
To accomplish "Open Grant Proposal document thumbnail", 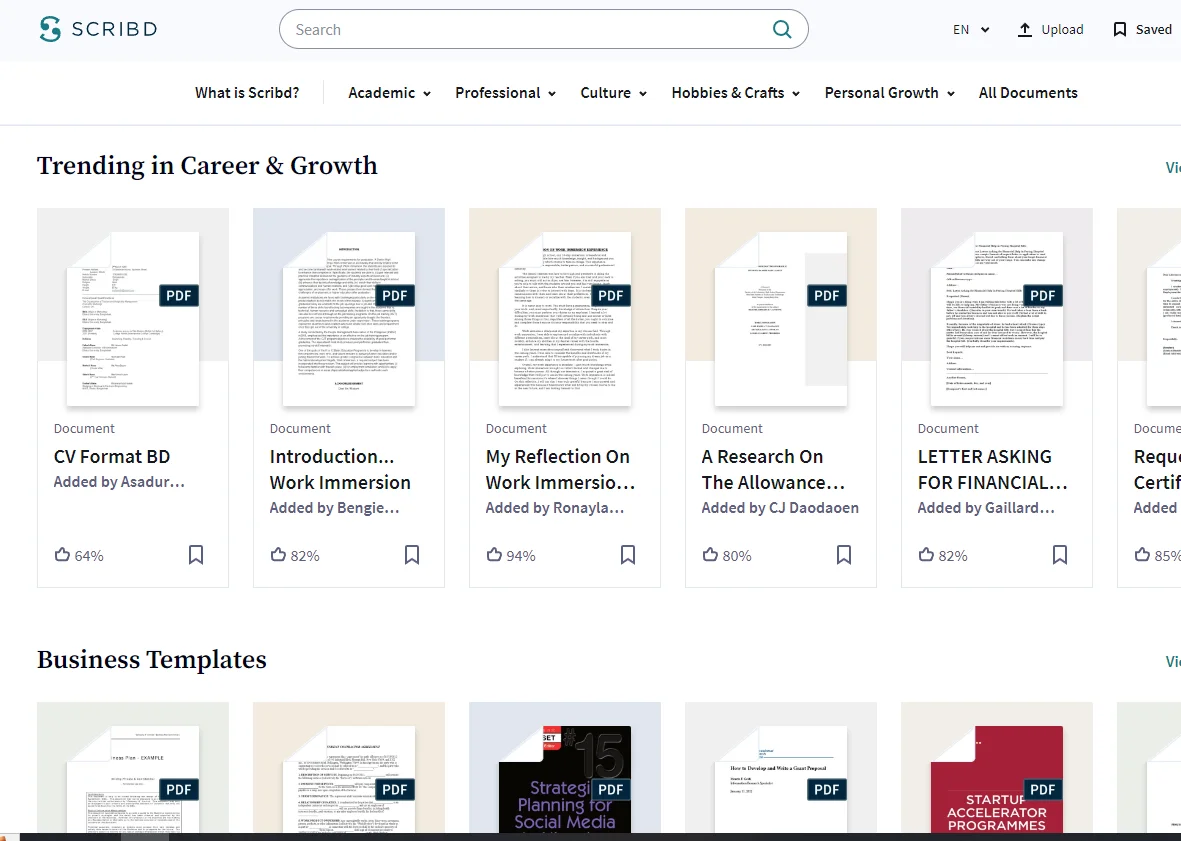I will (x=781, y=779).
